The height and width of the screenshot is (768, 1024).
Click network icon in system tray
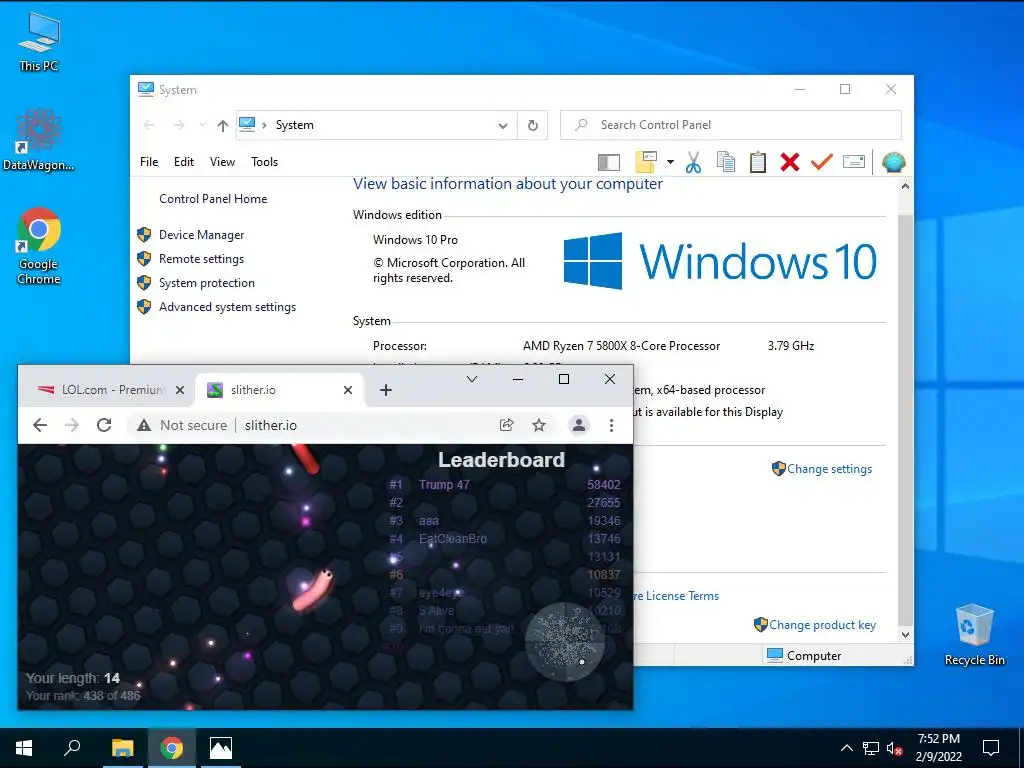point(871,748)
